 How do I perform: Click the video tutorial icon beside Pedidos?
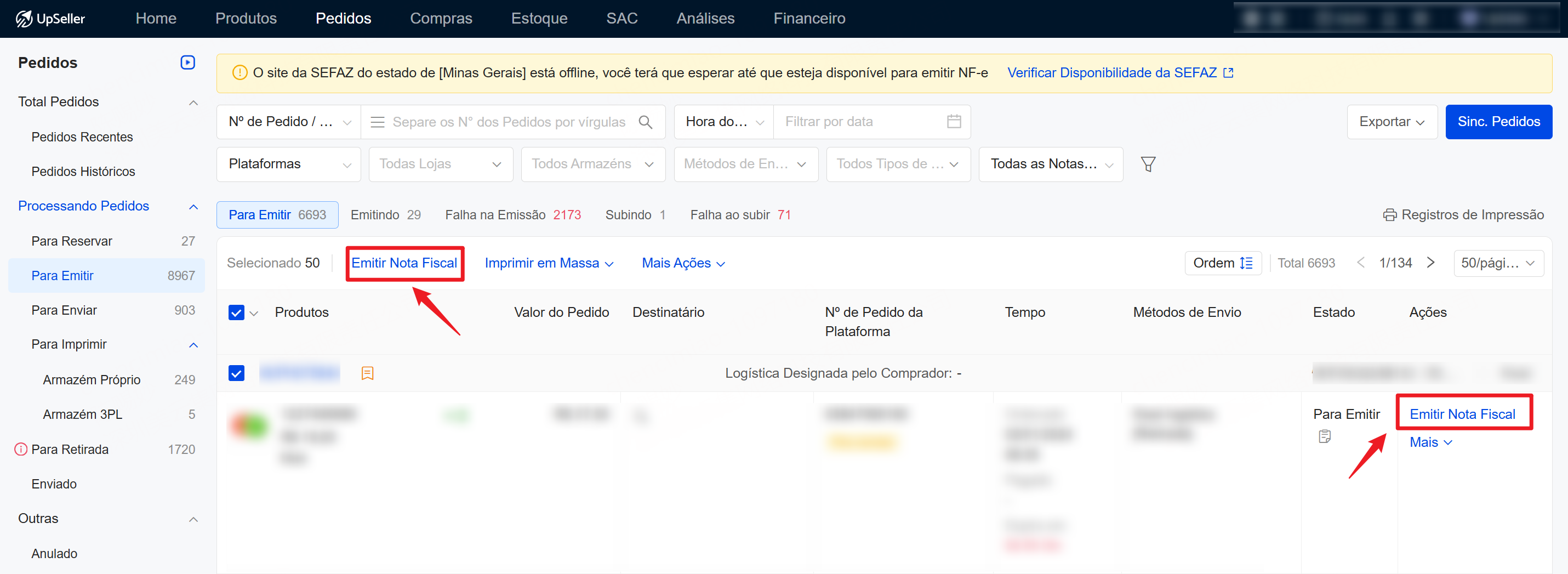[x=187, y=62]
